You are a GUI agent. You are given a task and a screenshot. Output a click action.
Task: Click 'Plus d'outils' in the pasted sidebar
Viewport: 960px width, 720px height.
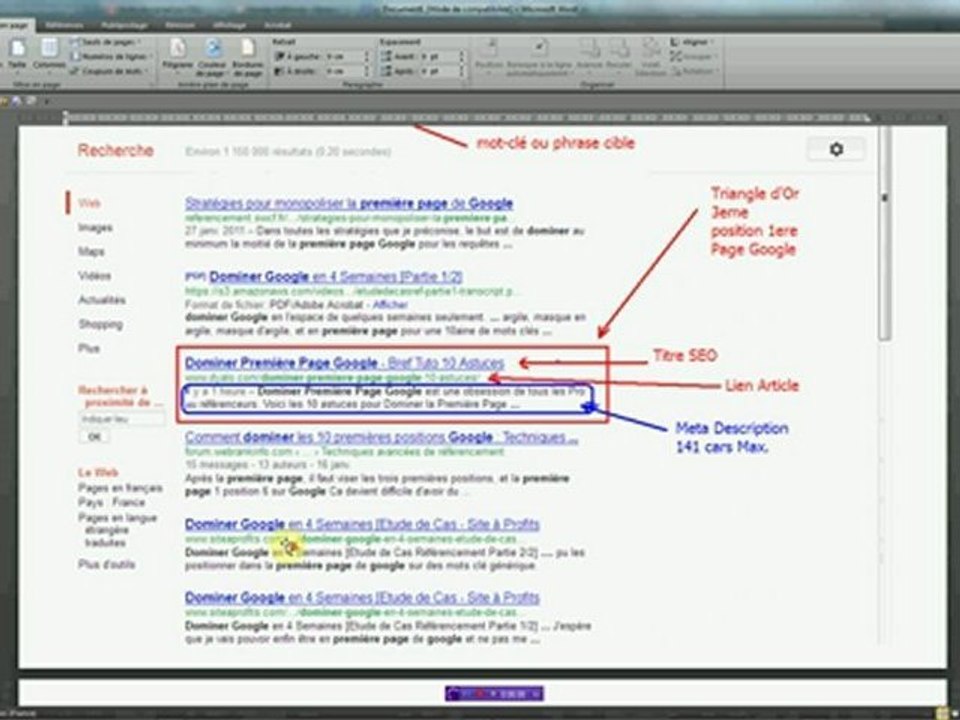point(107,564)
